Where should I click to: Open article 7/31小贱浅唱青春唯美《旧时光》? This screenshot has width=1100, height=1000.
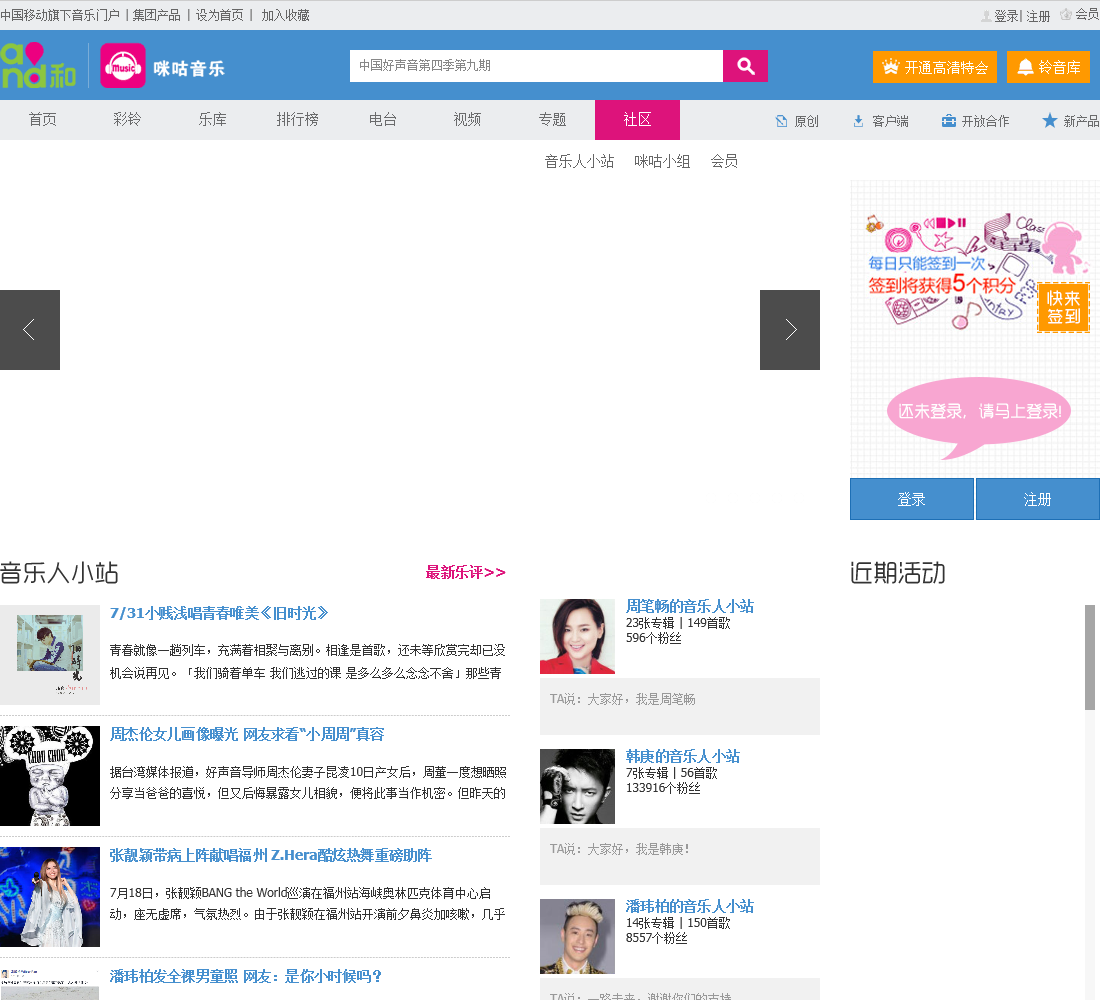(x=219, y=613)
